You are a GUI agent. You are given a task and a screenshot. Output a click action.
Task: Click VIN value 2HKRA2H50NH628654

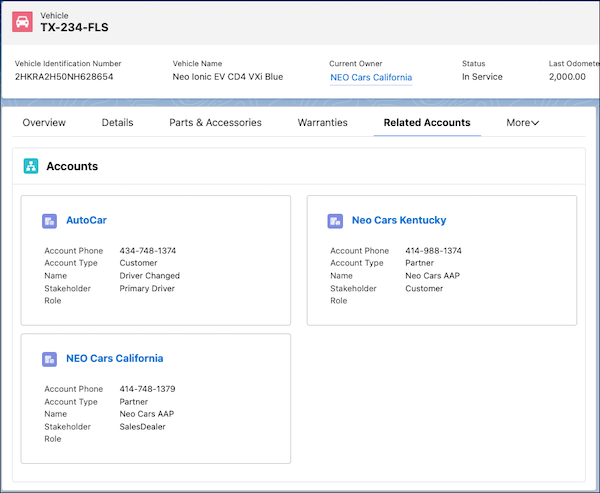pos(64,77)
